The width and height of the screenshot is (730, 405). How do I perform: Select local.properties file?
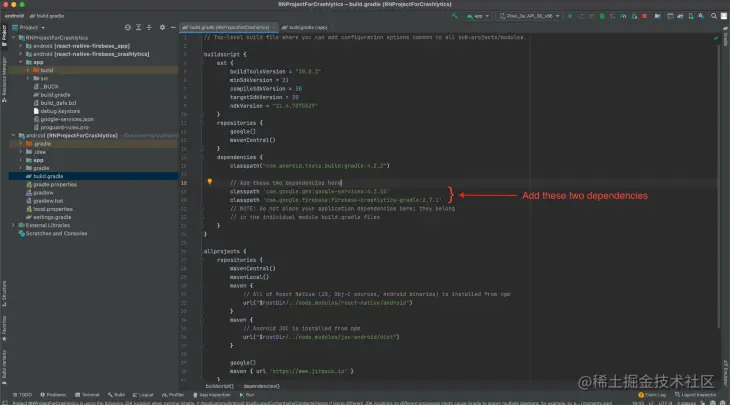pos(49,209)
